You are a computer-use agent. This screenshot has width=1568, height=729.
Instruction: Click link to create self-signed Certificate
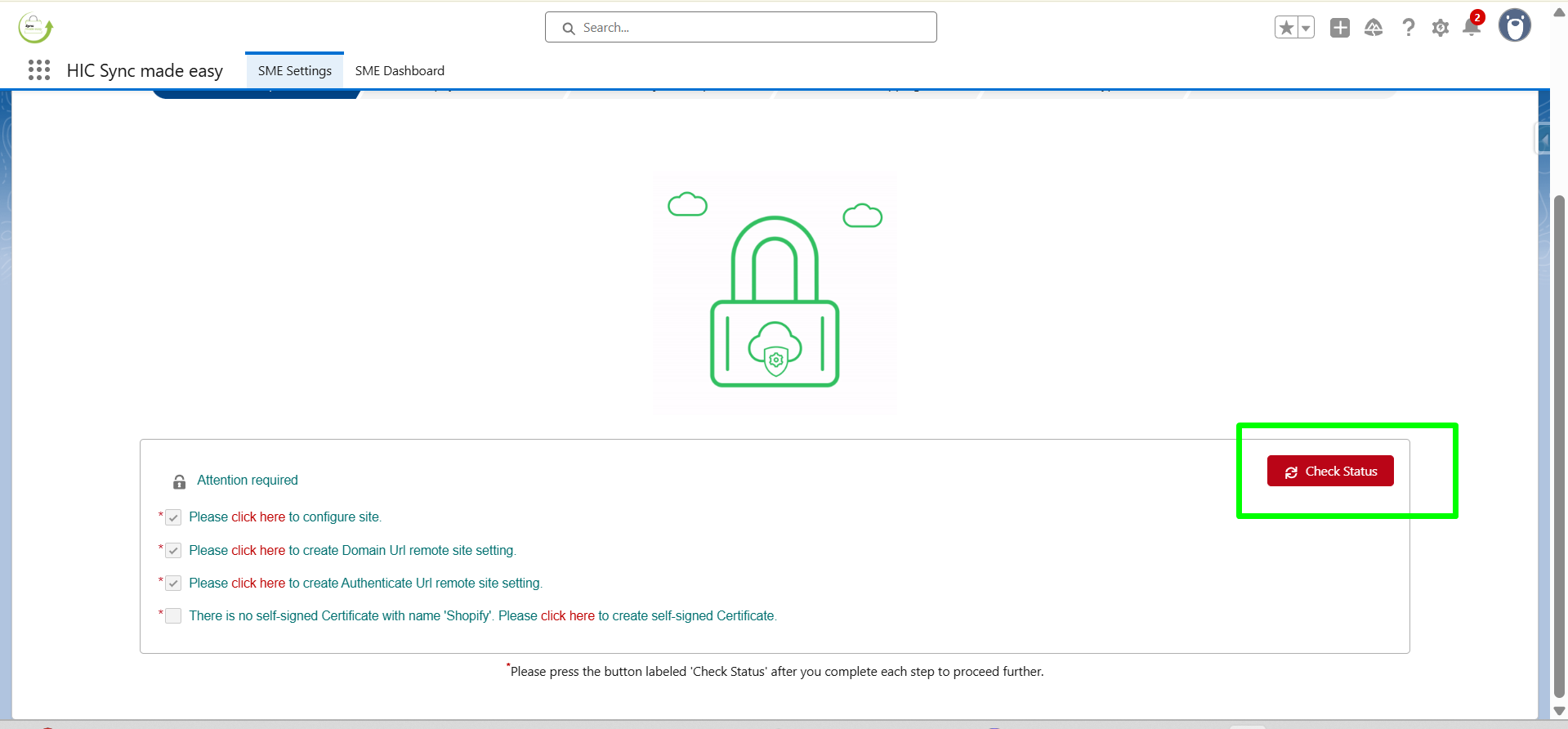click(567, 616)
